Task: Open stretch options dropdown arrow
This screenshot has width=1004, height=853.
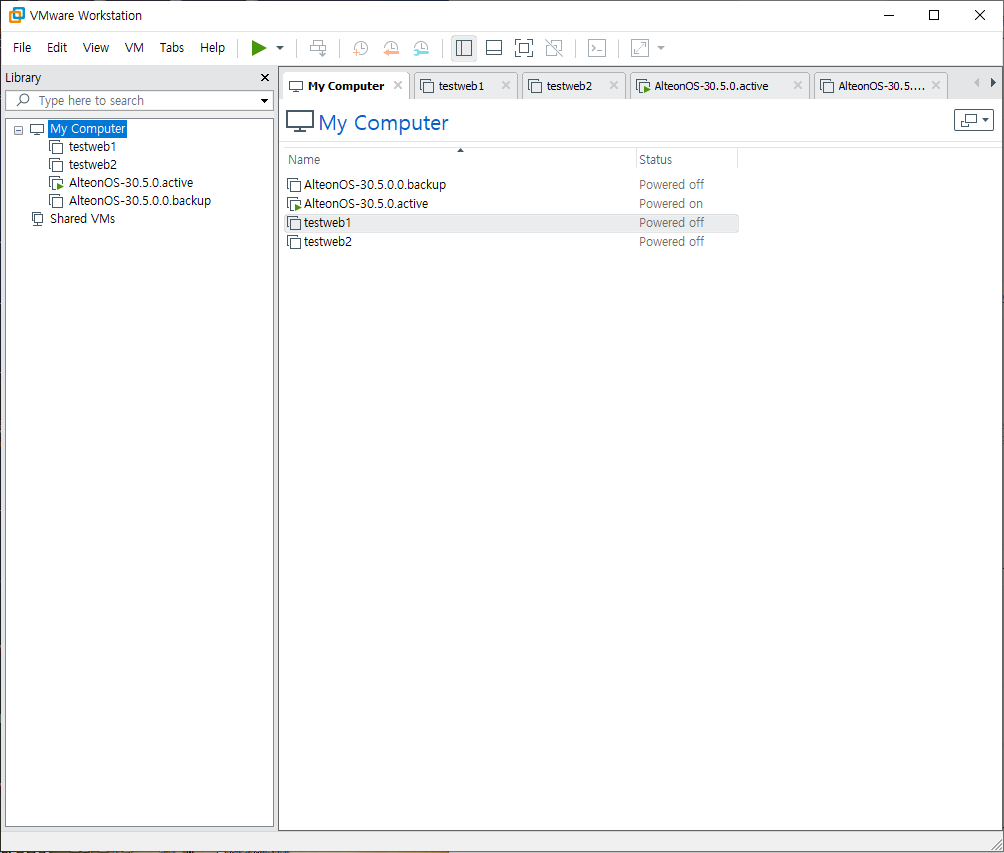Action: pos(661,48)
